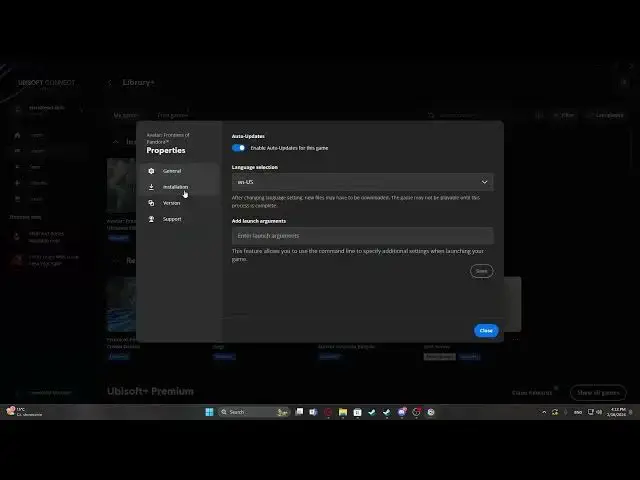Open the Last played sort dropdown
The width and height of the screenshot is (640, 480).
pyautogui.click(x=606, y=116)
